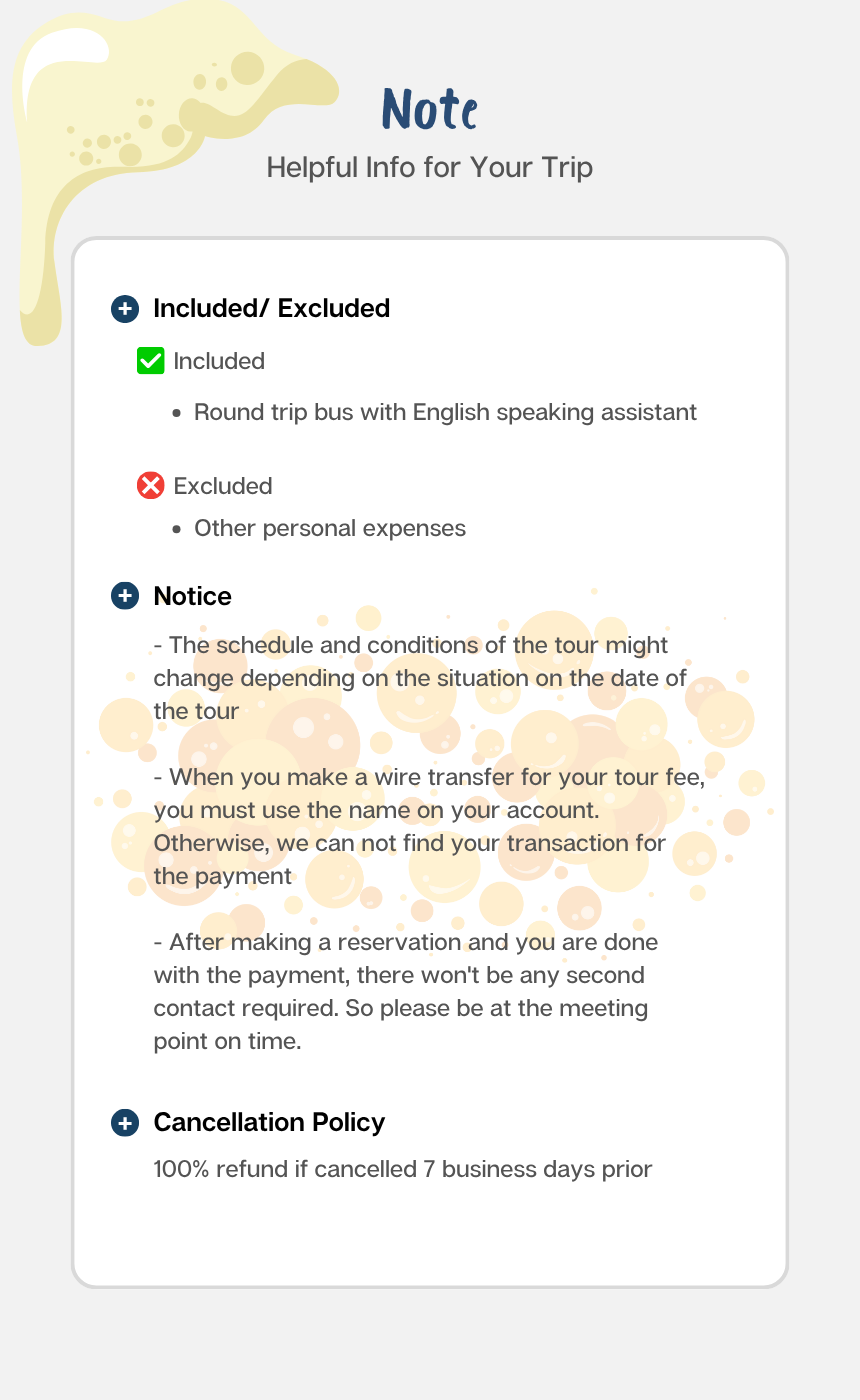Expand the Cancellation Policy heading
860x1400 pixels.
269,1123
